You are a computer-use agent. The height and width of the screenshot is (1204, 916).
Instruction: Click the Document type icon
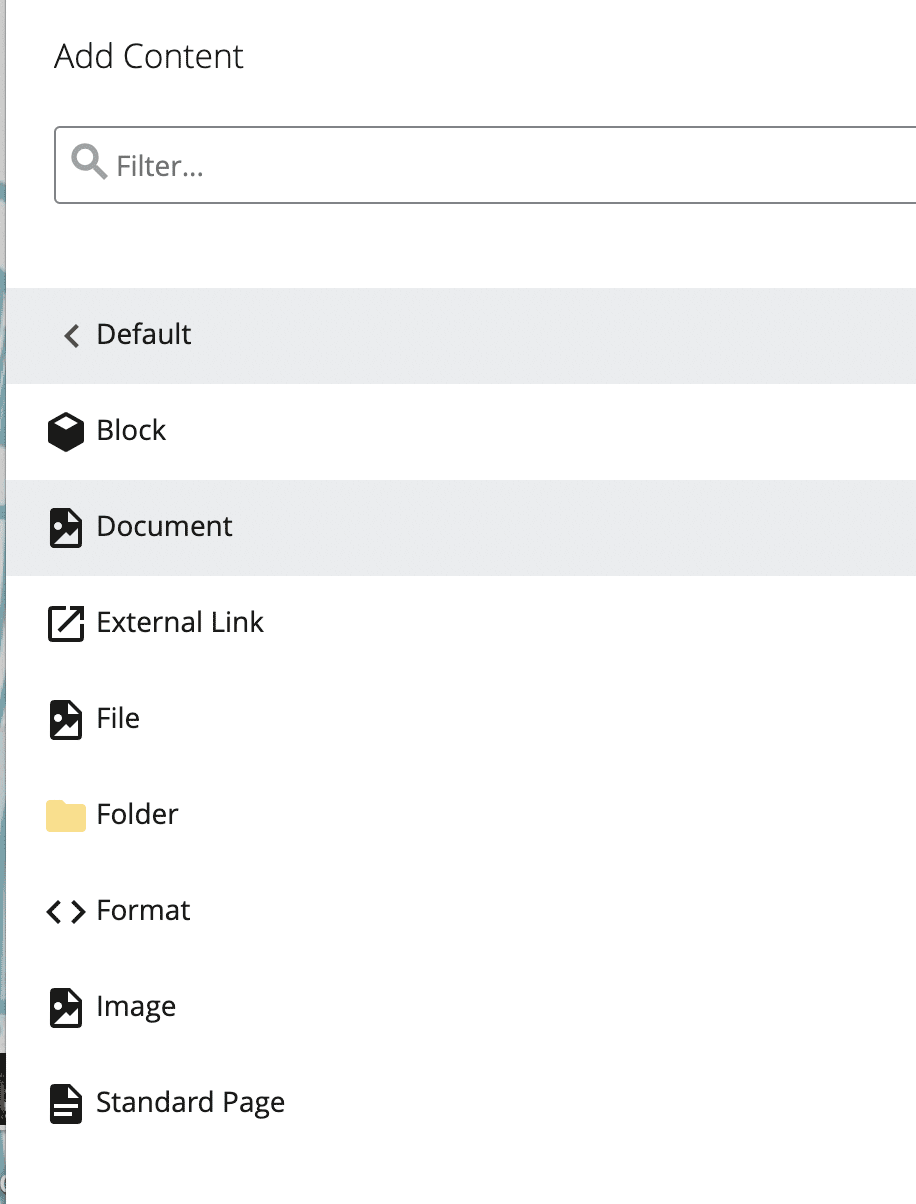coord(65,527)
